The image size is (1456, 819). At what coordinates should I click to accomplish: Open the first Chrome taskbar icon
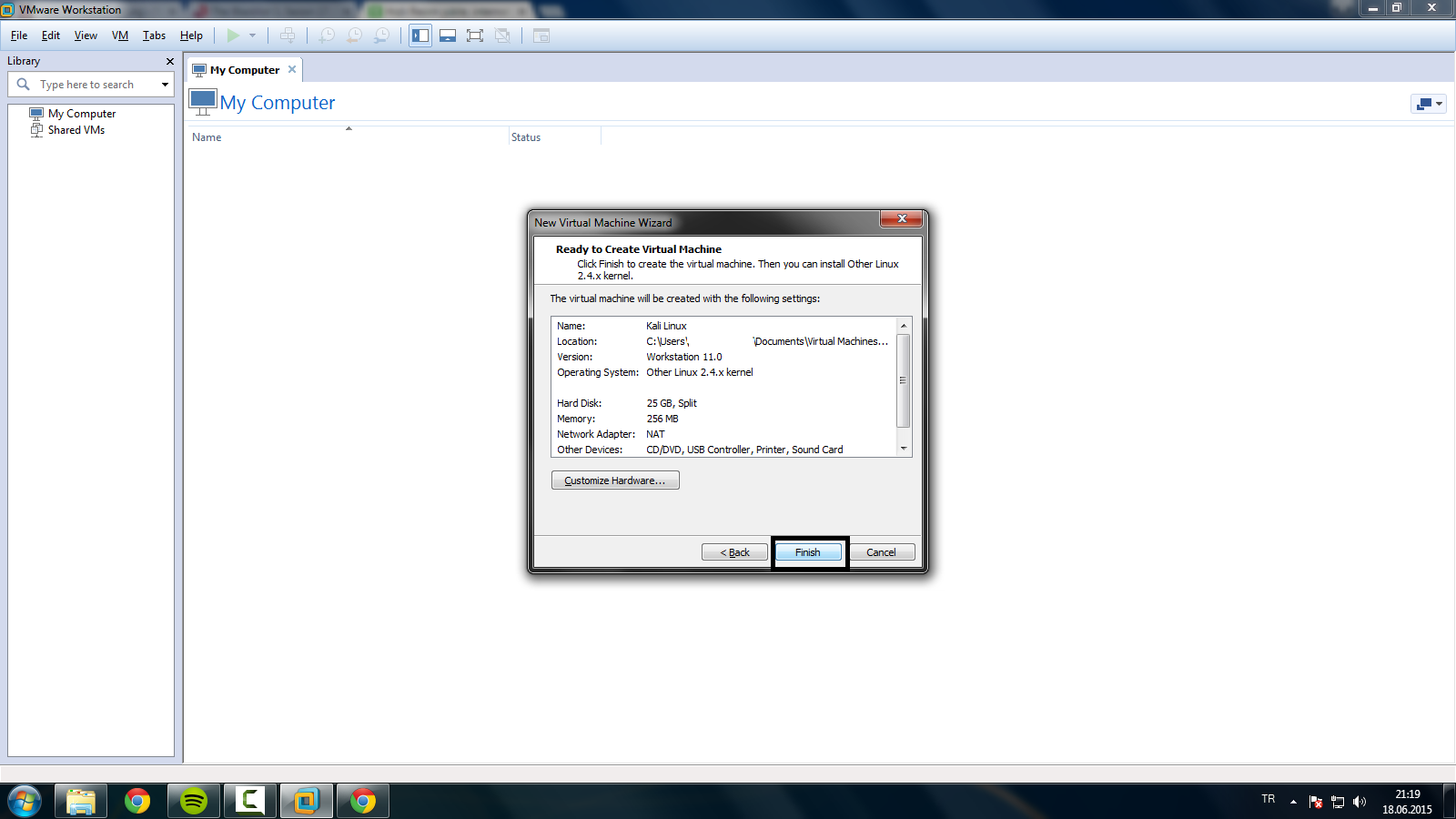(x=137, y=801)
